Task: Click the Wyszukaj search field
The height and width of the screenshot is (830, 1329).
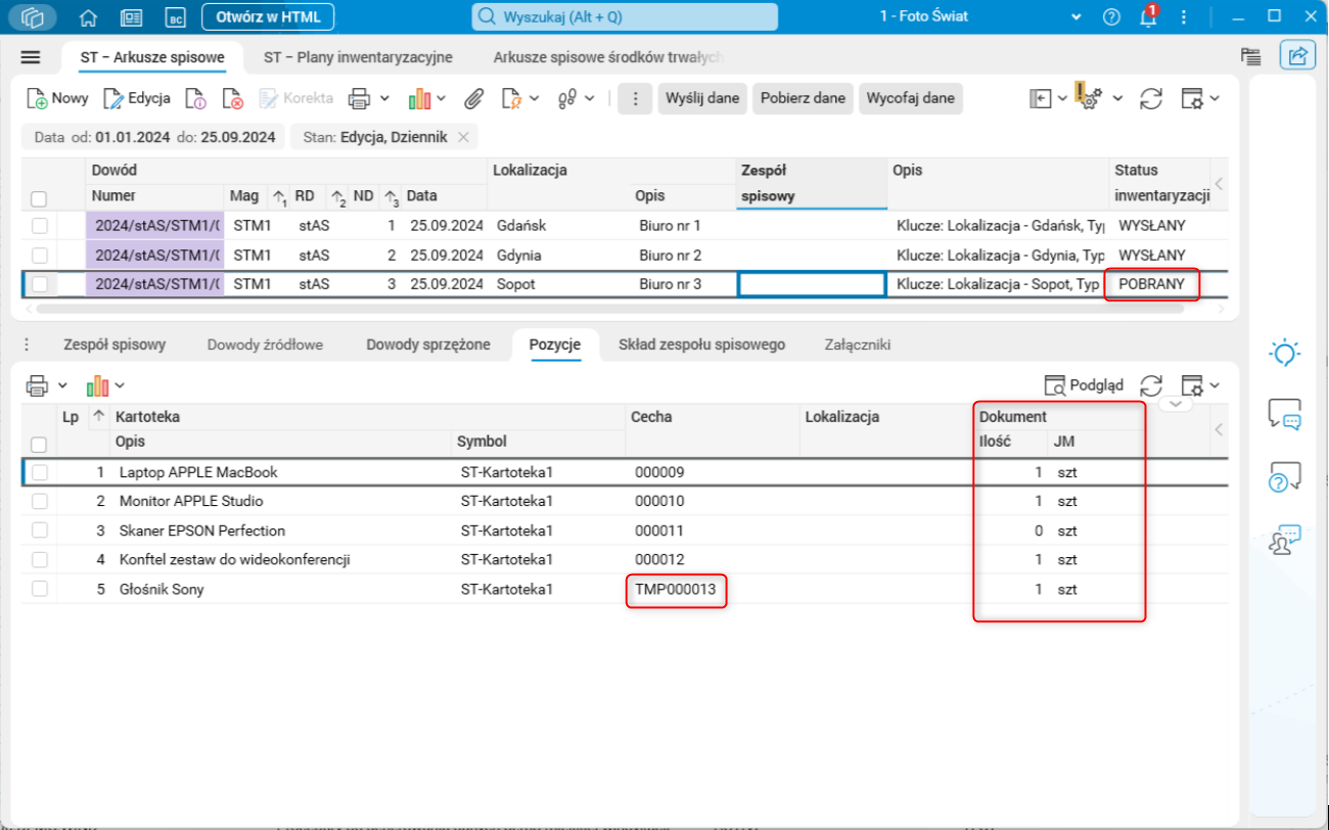Action: [x=624, y=17]
